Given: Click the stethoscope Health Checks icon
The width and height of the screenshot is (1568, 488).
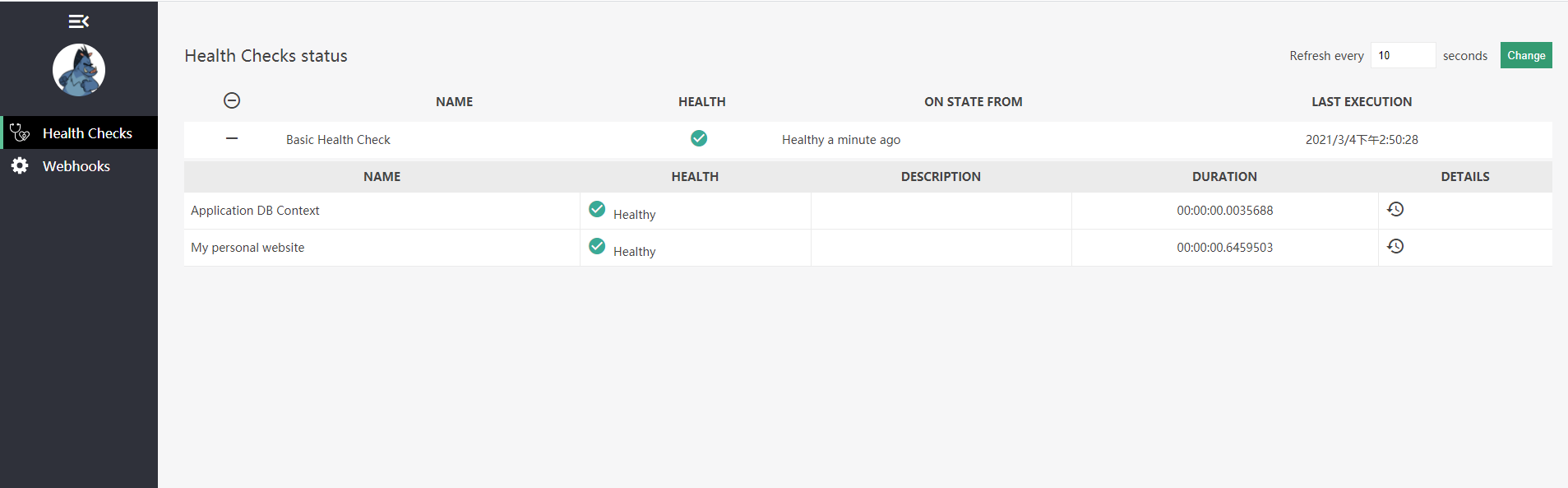Looking at the screenshot, I should pyautogui.click(x=20, y=132).
